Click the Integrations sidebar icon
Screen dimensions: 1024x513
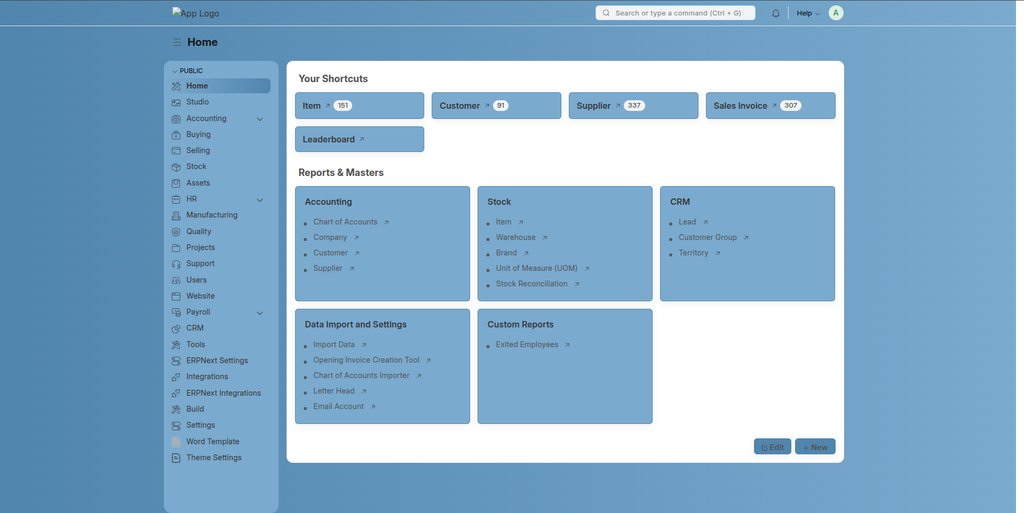pos(176,377)
